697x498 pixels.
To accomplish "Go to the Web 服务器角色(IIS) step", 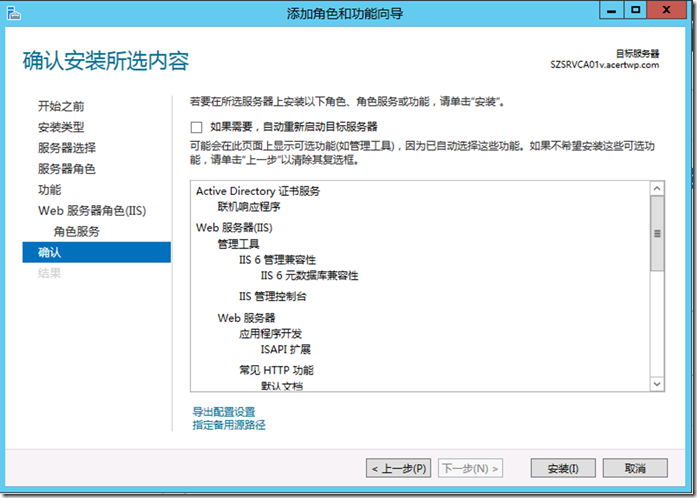I will [92, 210].
